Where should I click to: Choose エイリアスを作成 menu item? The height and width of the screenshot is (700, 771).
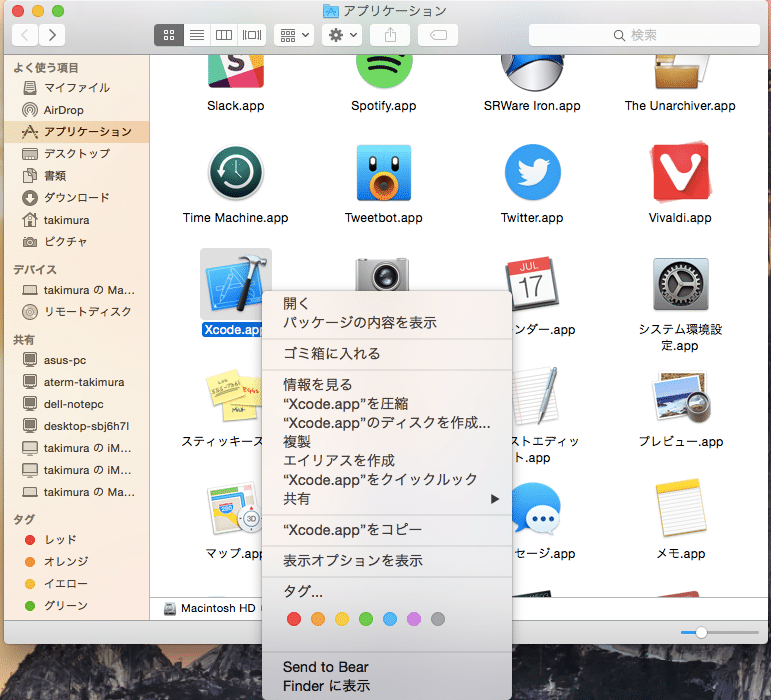tap(387, 461)
